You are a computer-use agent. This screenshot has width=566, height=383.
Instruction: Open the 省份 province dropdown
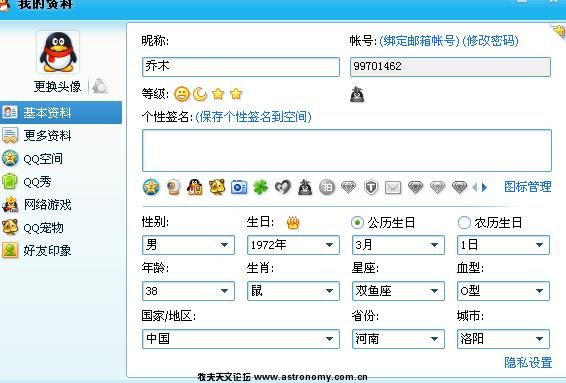click(x=398, y=339)
